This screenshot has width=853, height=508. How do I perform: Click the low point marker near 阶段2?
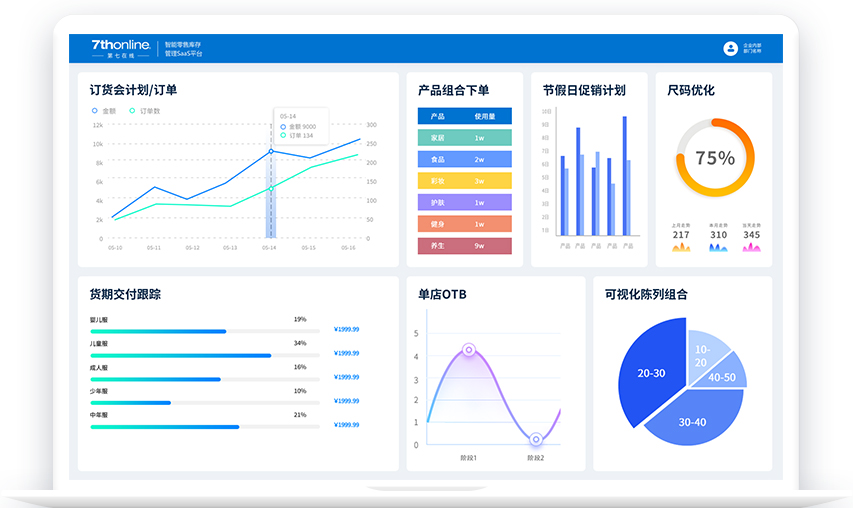(x=536, y=439)
